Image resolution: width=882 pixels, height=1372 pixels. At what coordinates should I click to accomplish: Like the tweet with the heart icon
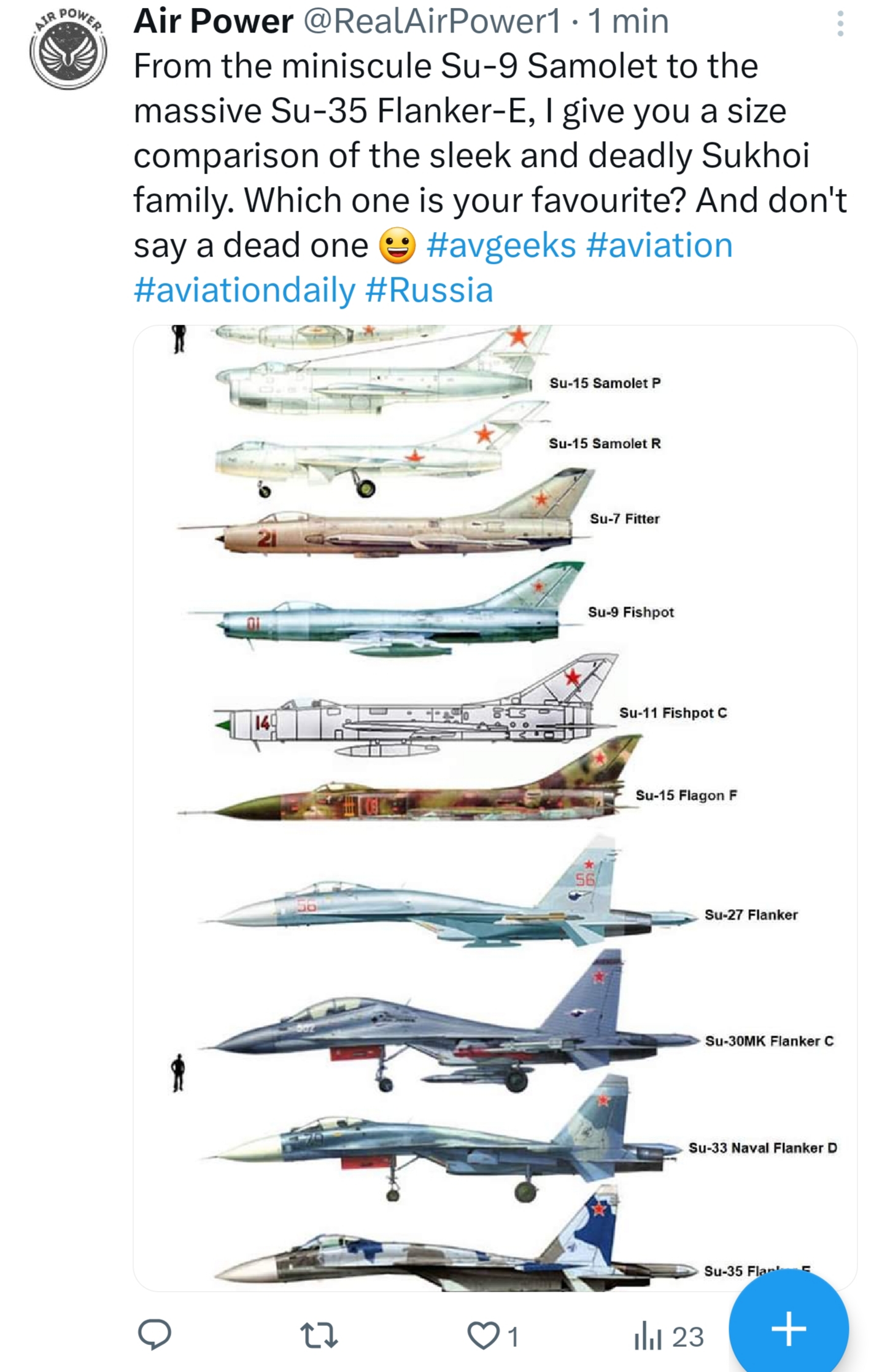[x=484, y=1336]
